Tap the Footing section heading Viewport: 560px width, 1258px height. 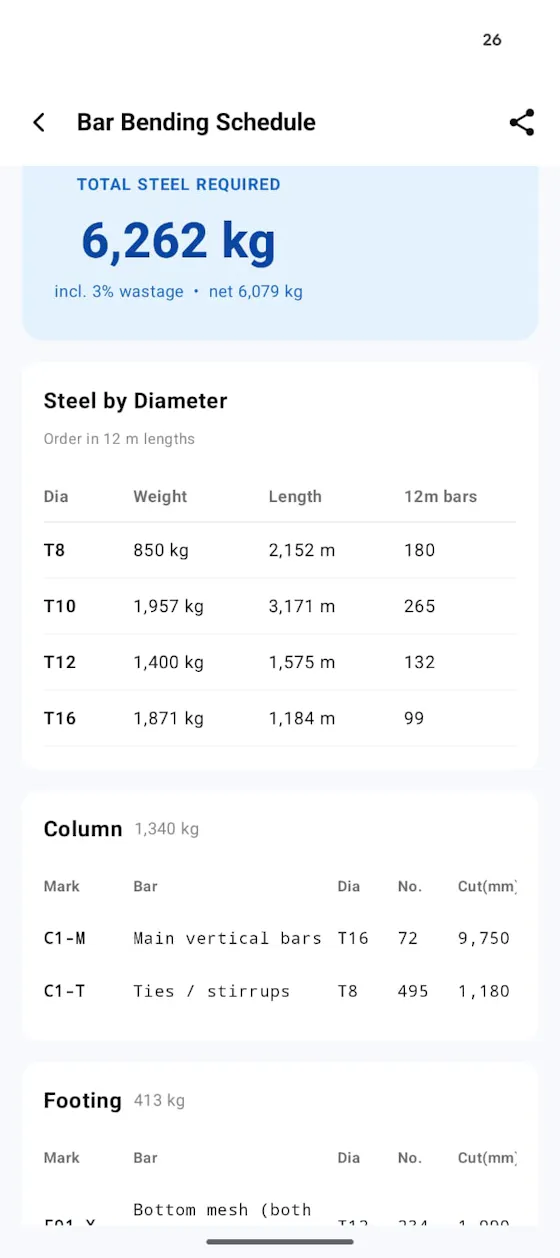pos(83,1101)
